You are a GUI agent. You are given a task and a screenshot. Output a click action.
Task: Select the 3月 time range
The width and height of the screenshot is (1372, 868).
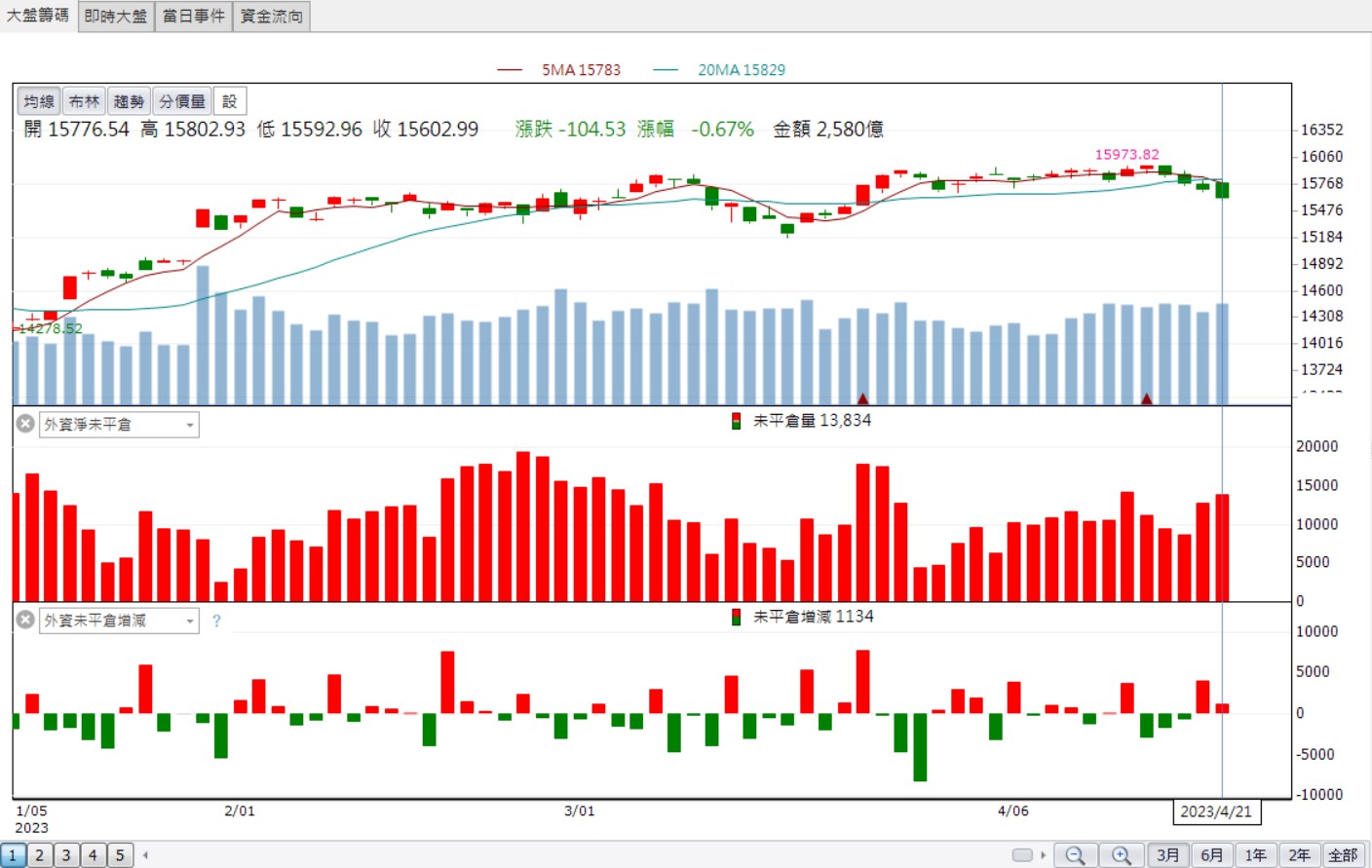(1168, 855)
